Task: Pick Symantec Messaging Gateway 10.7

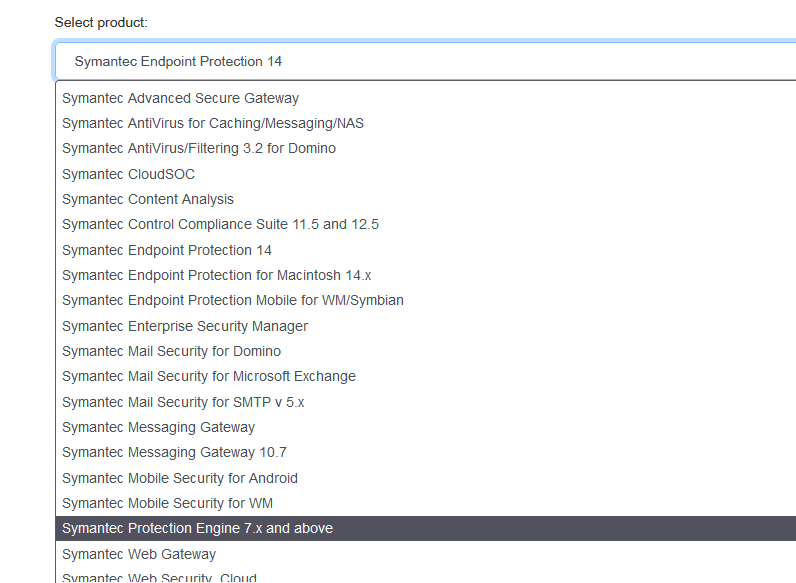Action: pos(425,452)
